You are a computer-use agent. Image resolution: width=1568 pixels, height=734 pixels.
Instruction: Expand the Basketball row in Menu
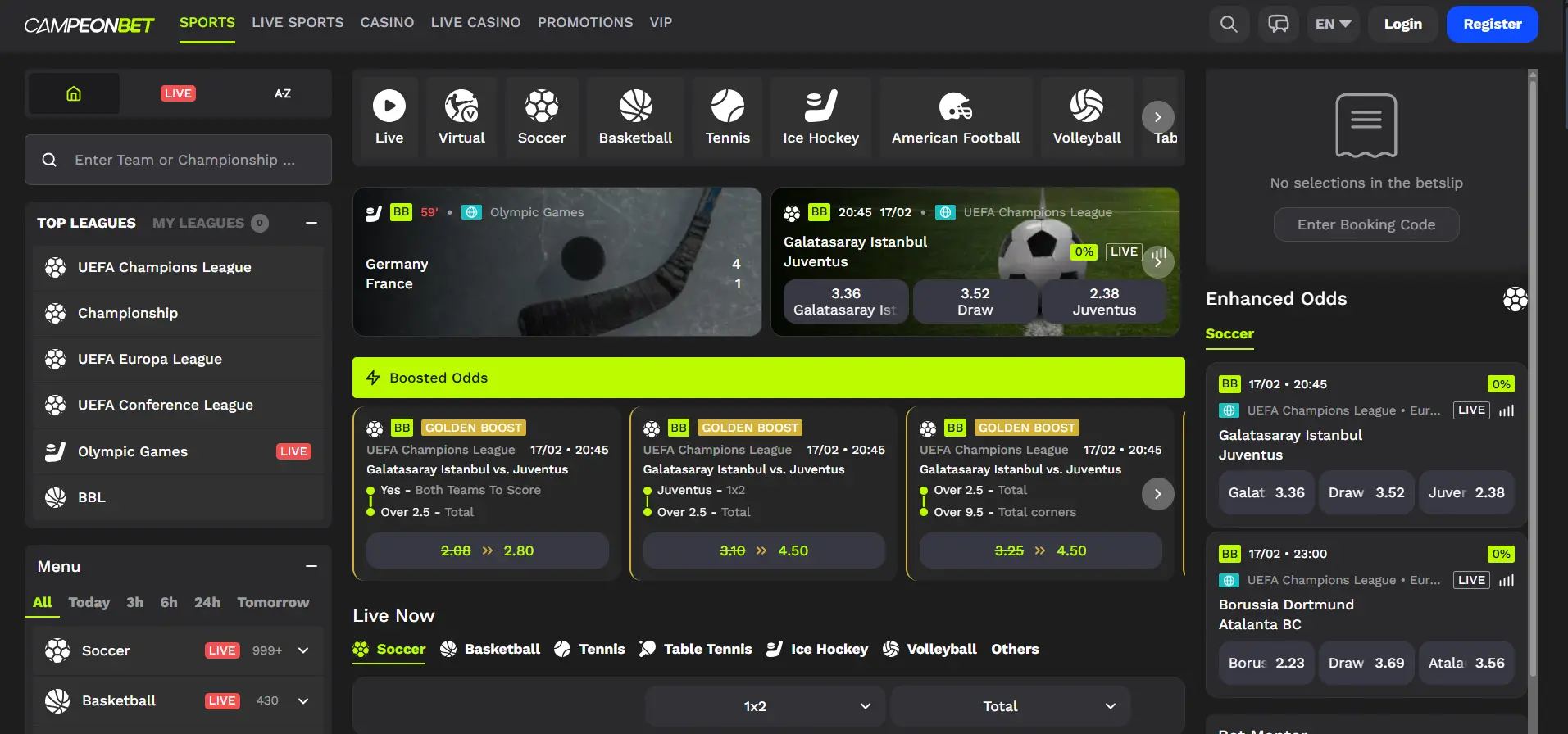(303, 700)
